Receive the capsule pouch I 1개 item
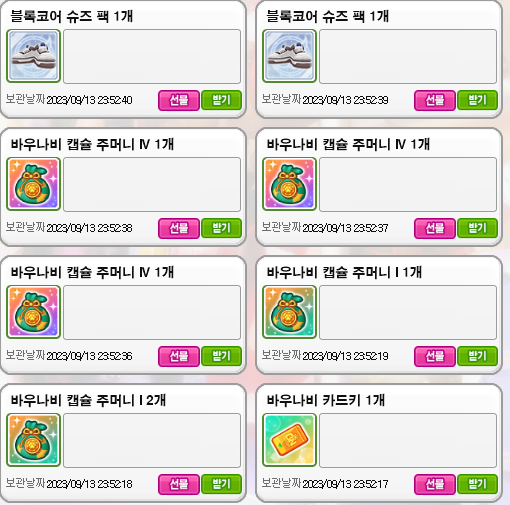 [477, 356]
